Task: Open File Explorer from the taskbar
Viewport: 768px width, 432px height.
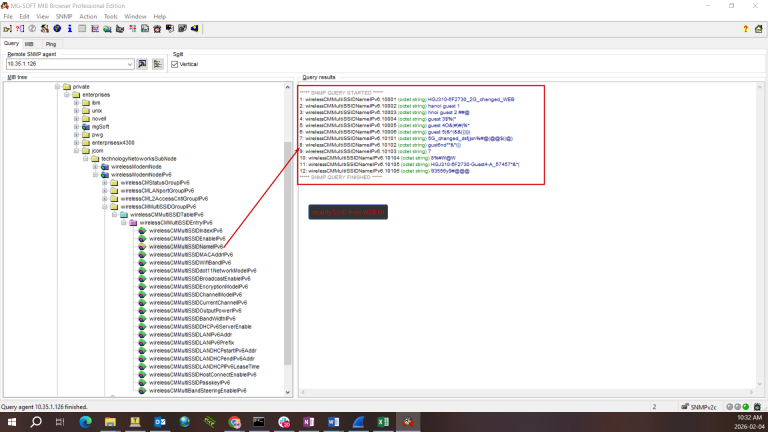Action: point(110,422)
